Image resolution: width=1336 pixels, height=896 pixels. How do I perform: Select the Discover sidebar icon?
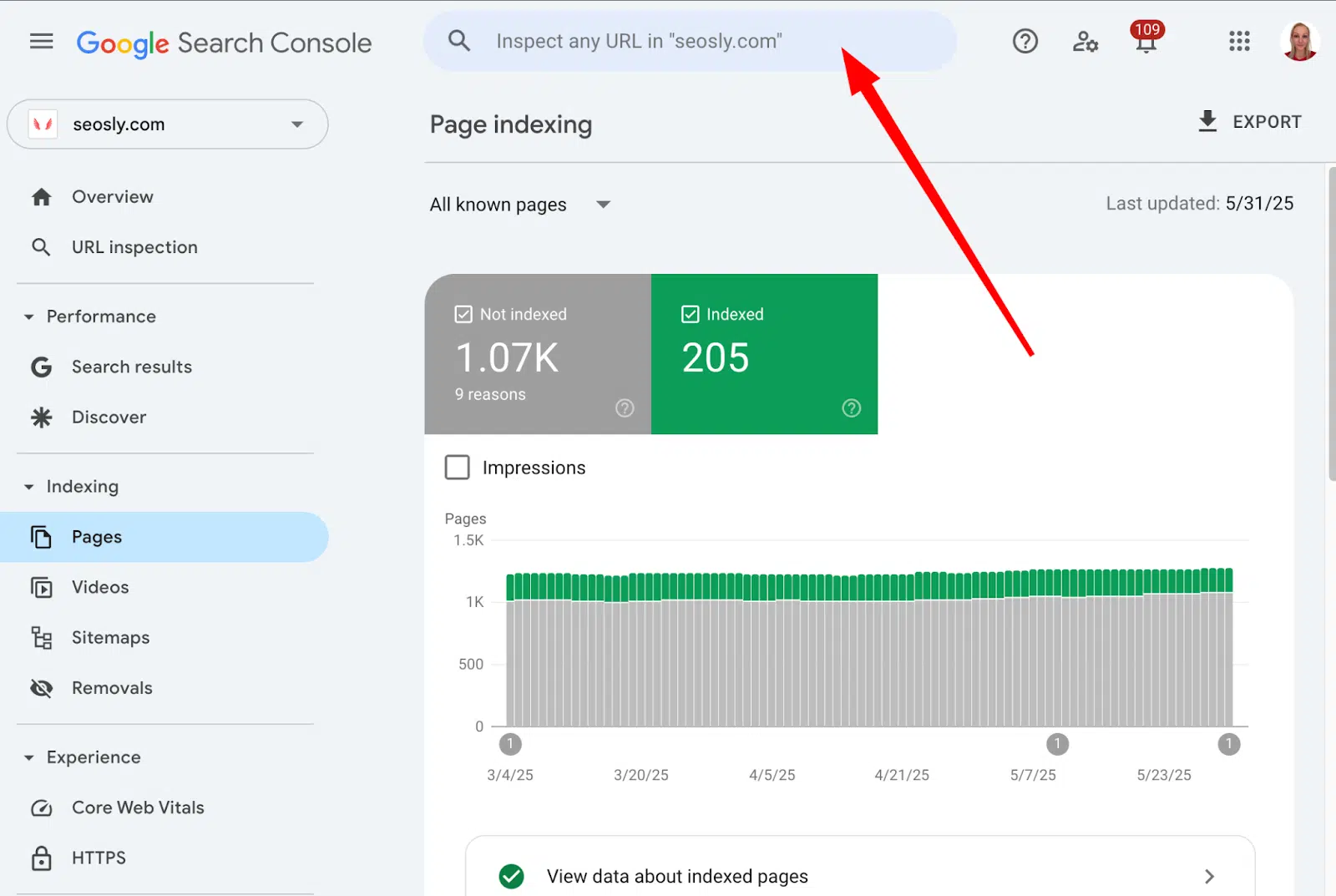(42, 417)
